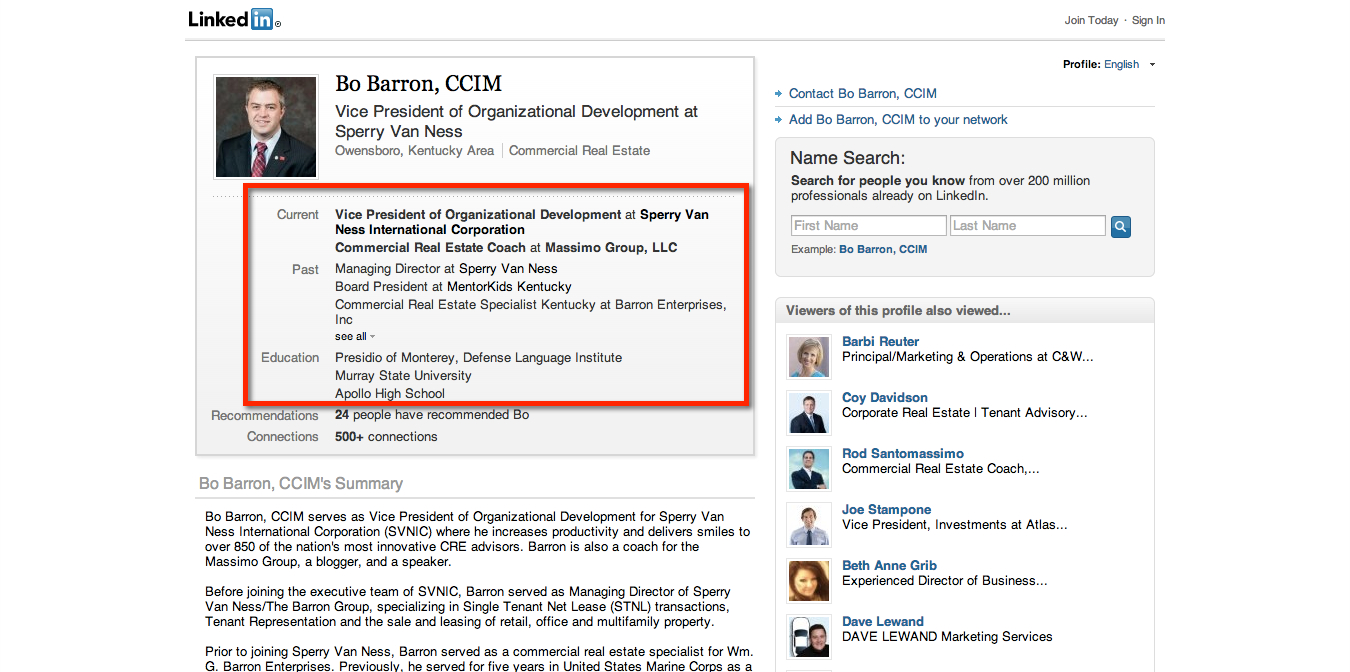Click the name search magnifier button
Screen dimensions: 1350x672
coord(1121,226)
